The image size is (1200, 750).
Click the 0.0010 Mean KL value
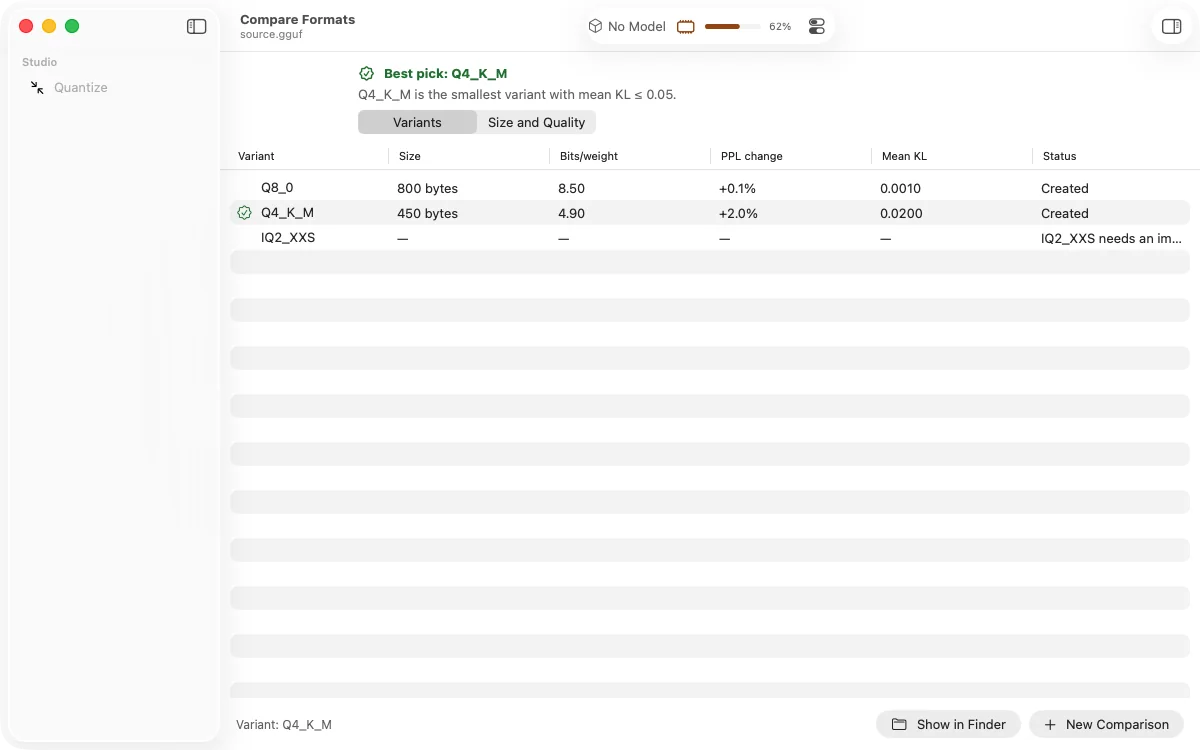tap(901, 188)
